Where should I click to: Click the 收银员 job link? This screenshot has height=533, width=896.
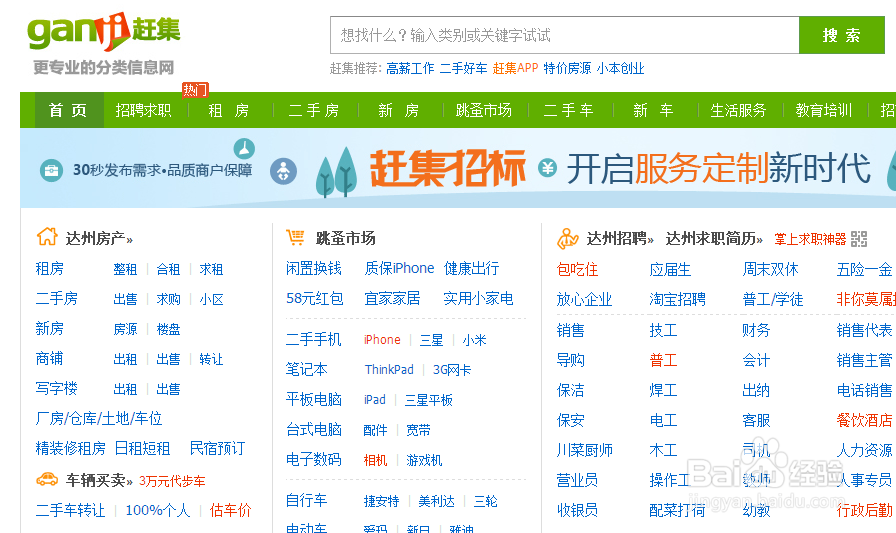pos(578,510)
